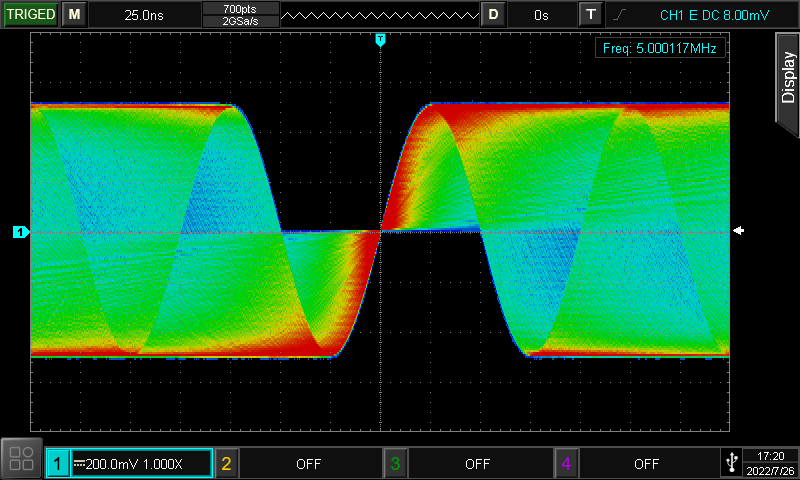
Task: Select the channel 1 number tab
Action: tap(58, 464)
